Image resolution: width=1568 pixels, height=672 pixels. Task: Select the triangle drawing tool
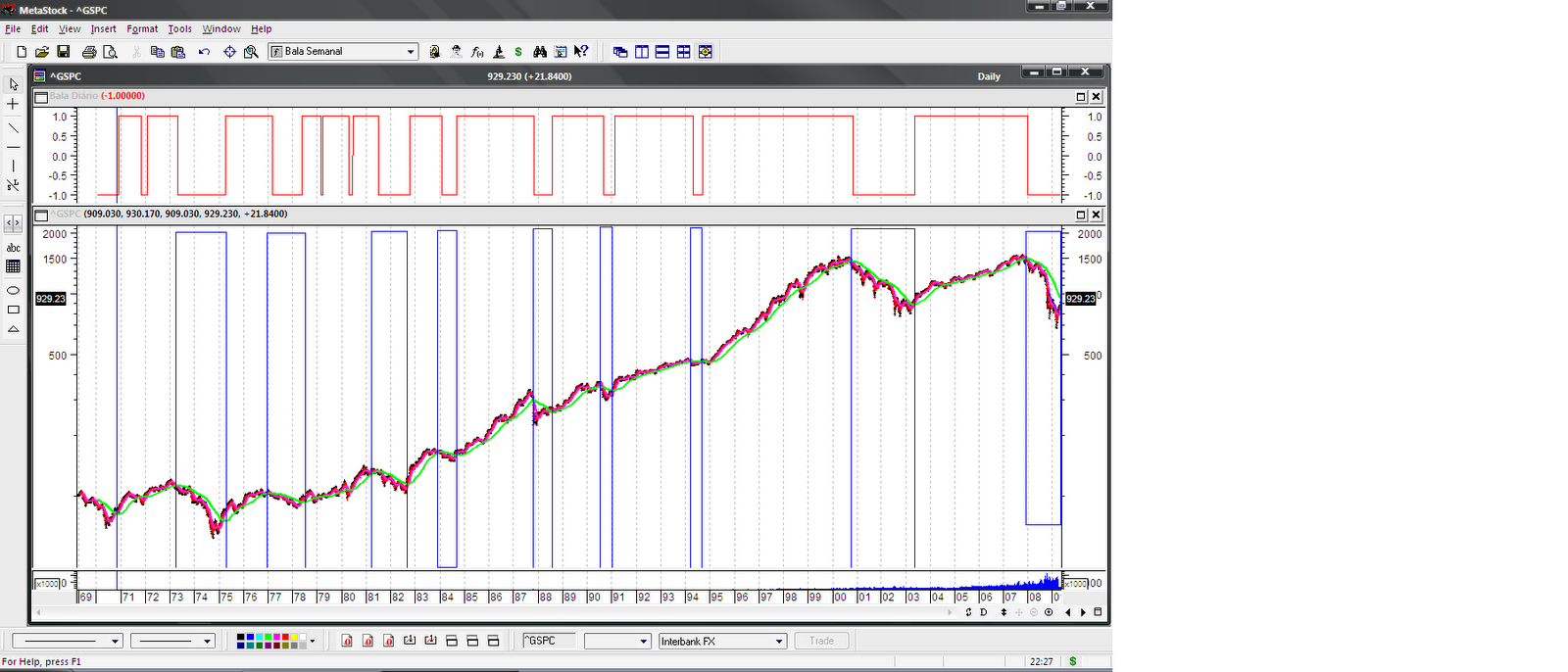coord(14,329)
